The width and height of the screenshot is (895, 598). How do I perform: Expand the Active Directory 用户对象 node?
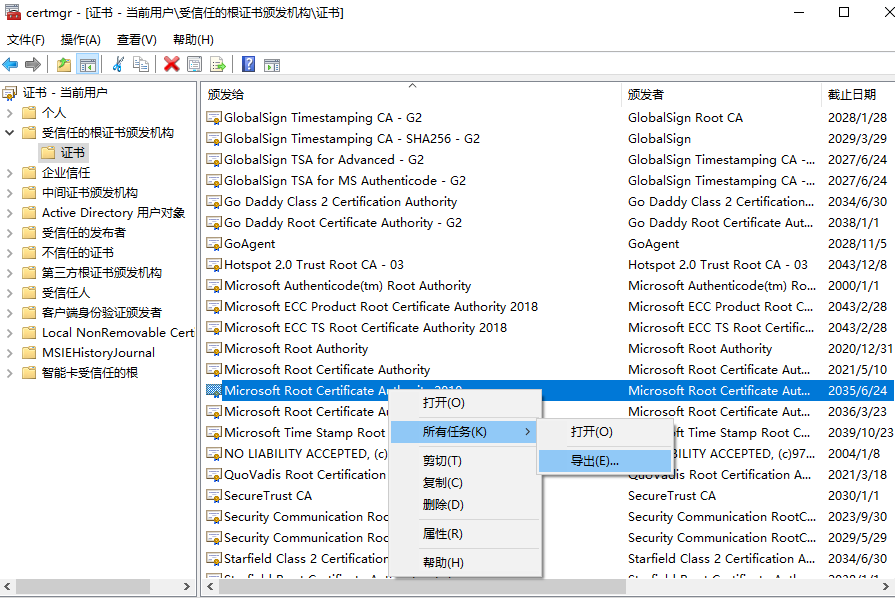(x=10, y=213)
